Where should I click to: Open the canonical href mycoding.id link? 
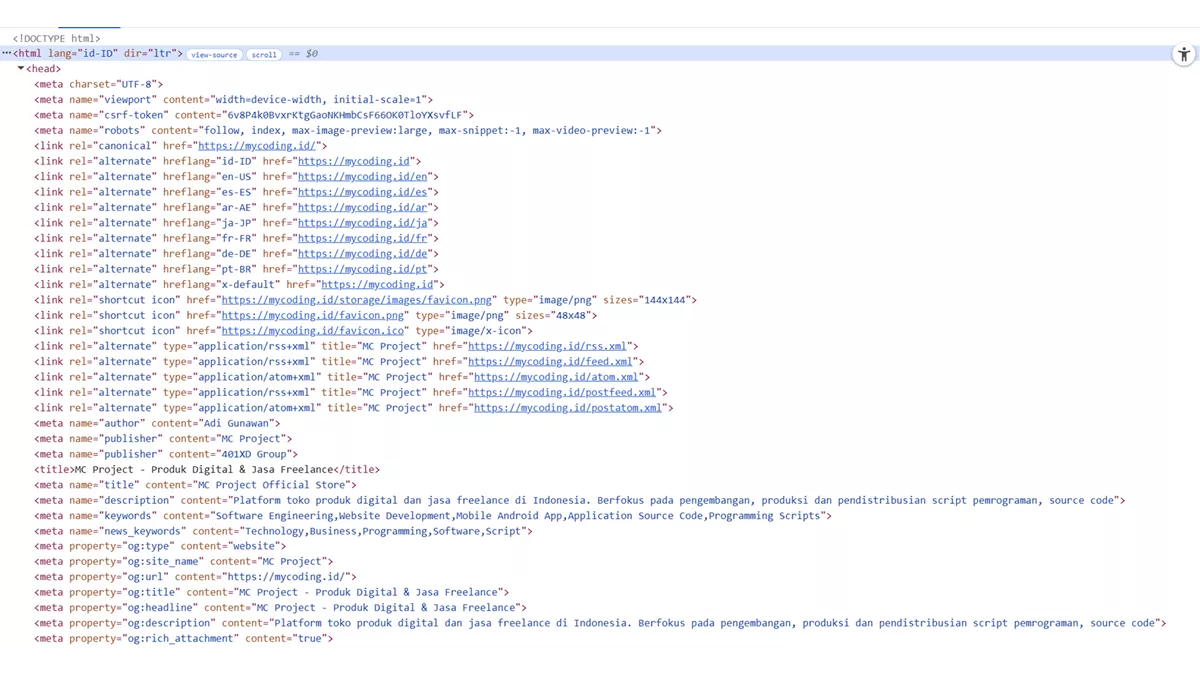pos(258,146)
